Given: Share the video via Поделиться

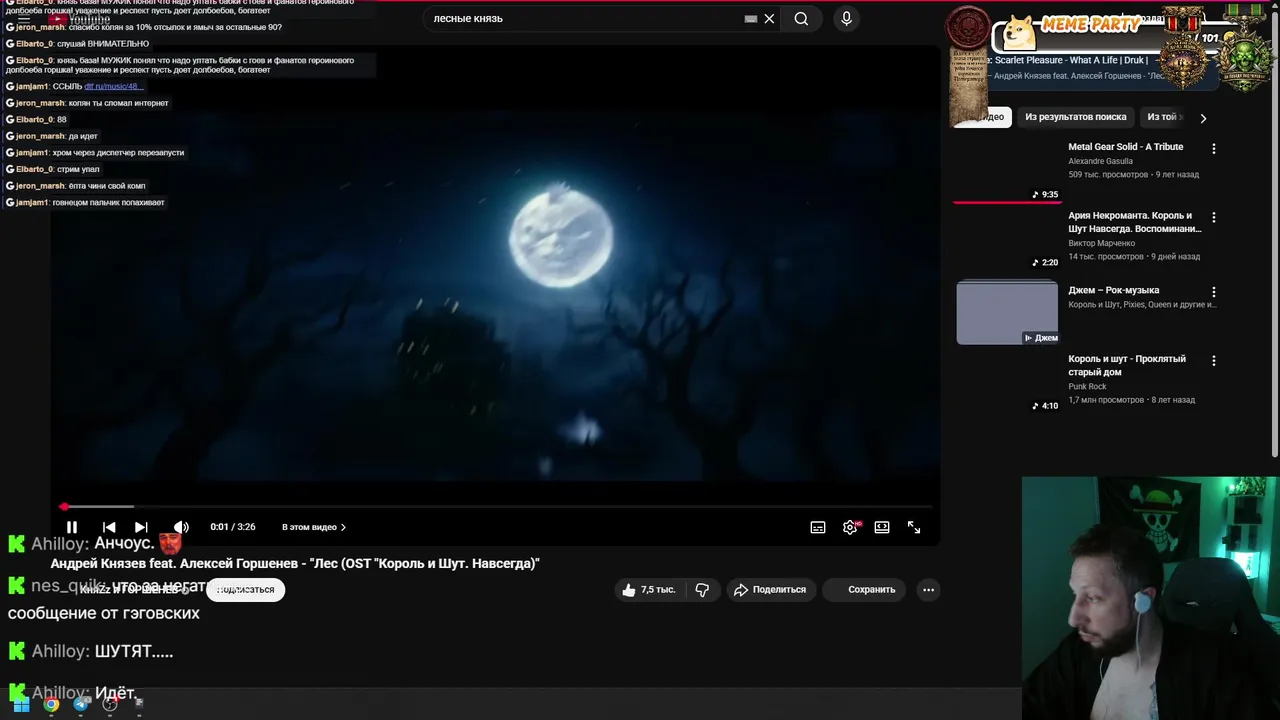Looking at the screenshot, I should coord(770,590).
